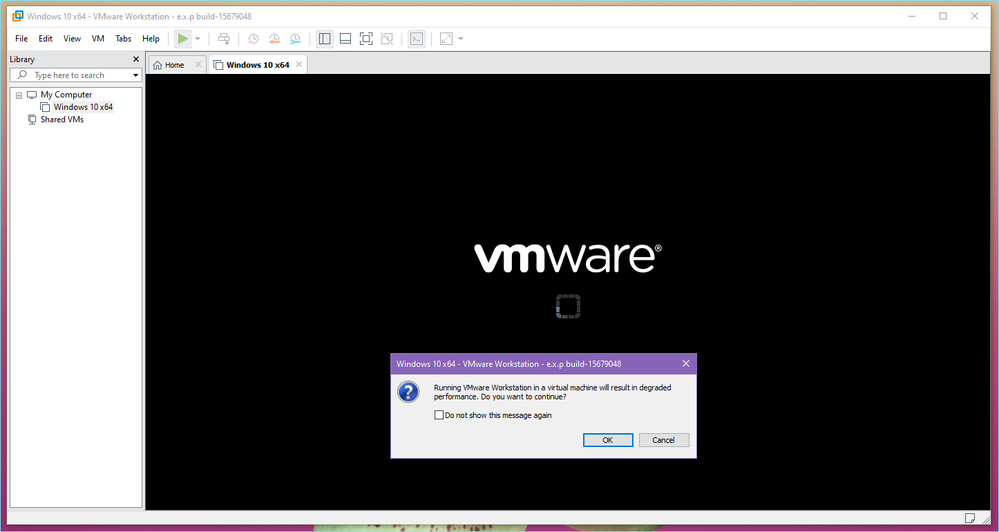Screen dimensions: 999x532
Task: Open the stretch display dropdown arrow
Action: [x=461, y=39]
